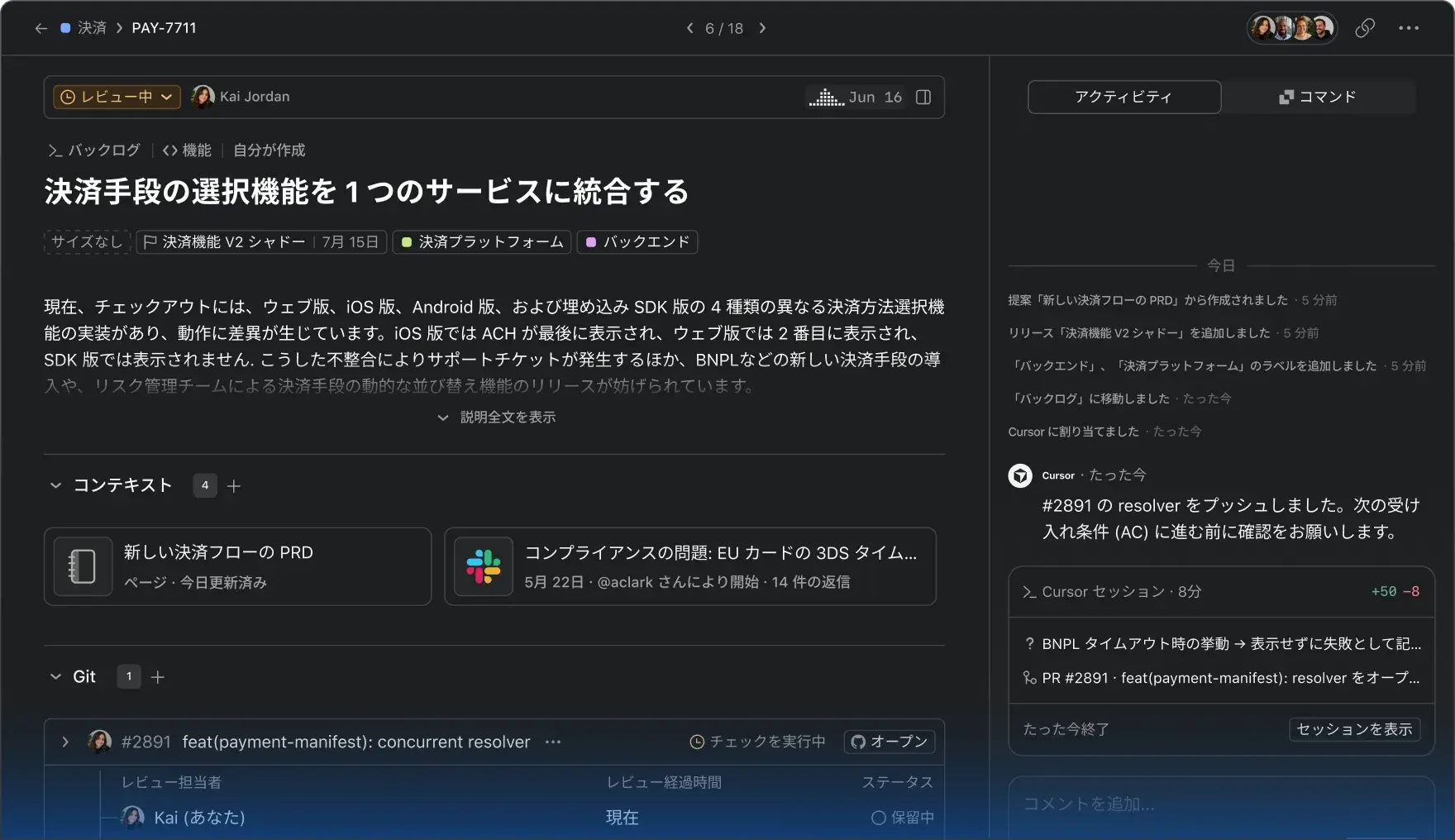Open the 新しい決済フローの PRD page card
The height and width of the screenshot is (840, 1455).
coord(238,566)
